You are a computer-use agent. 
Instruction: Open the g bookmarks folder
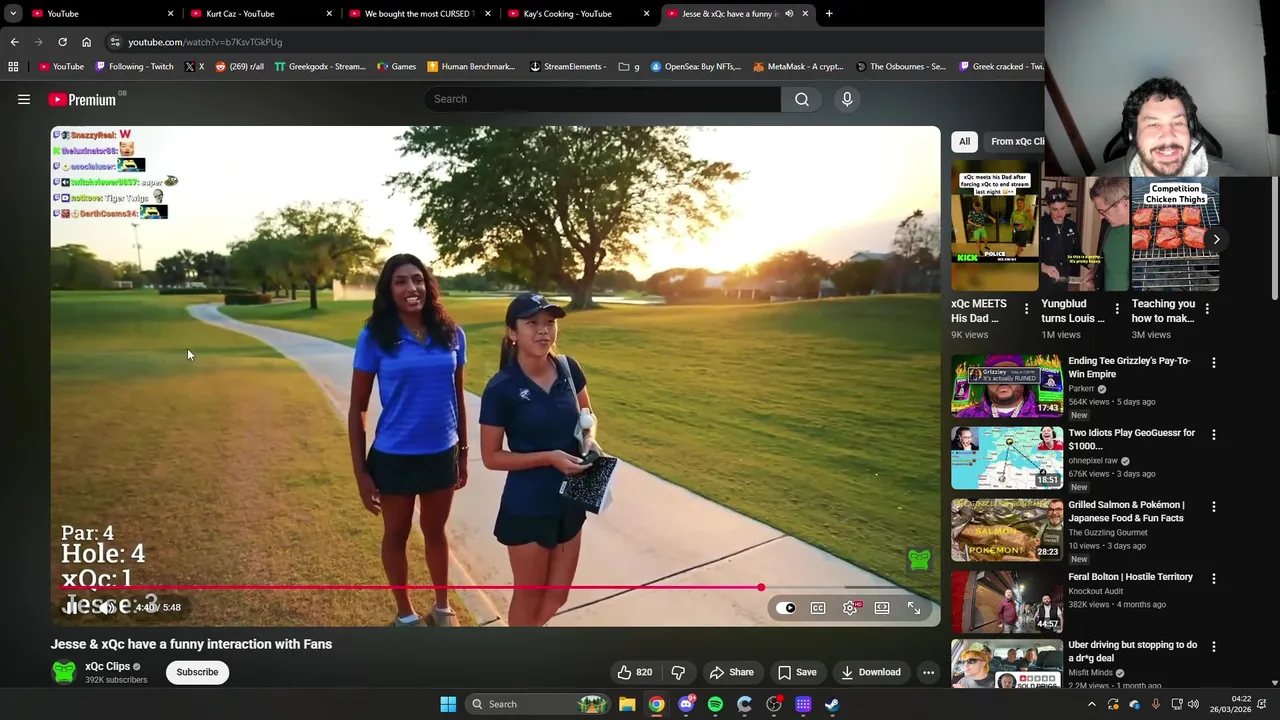(629, 67)
